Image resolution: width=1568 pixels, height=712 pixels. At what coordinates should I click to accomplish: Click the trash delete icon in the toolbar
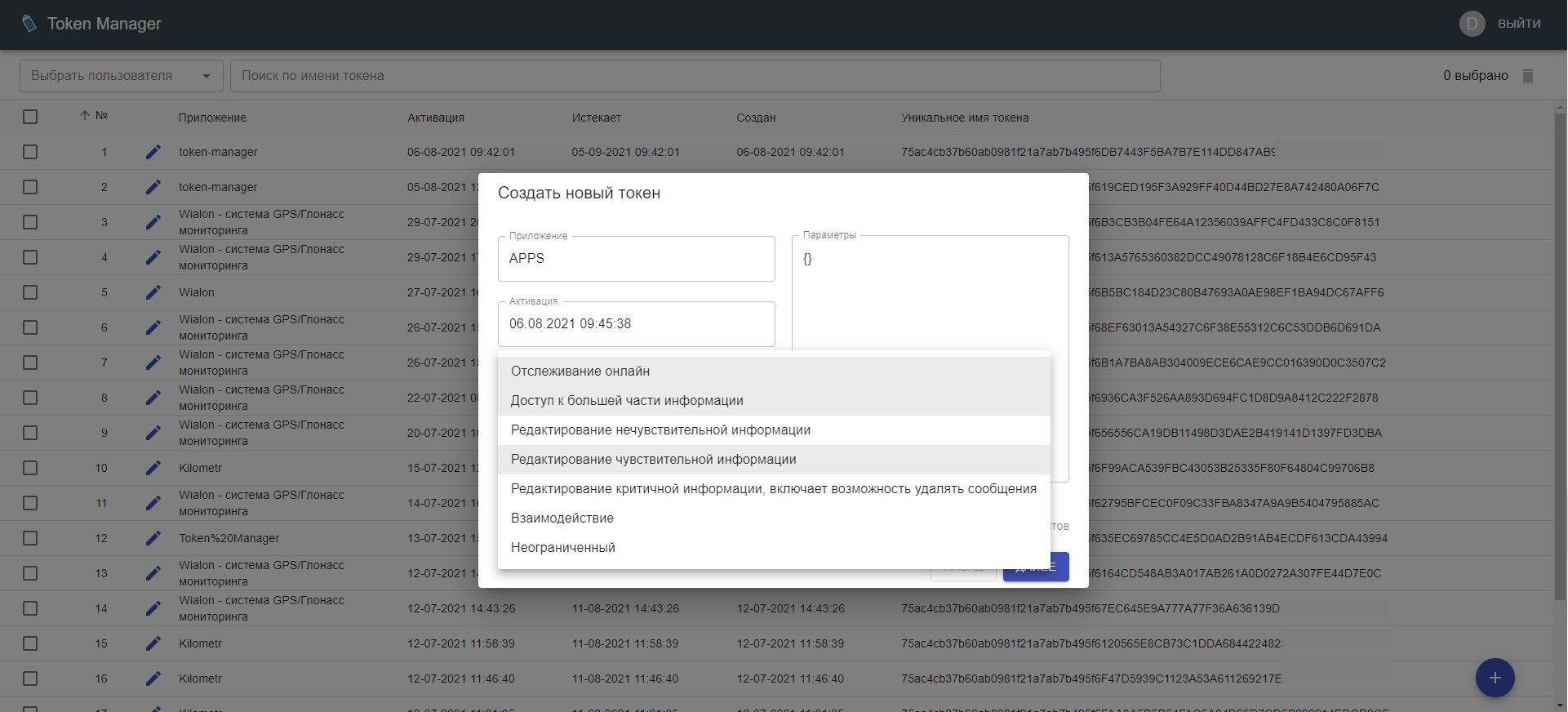click(1528, 76)
